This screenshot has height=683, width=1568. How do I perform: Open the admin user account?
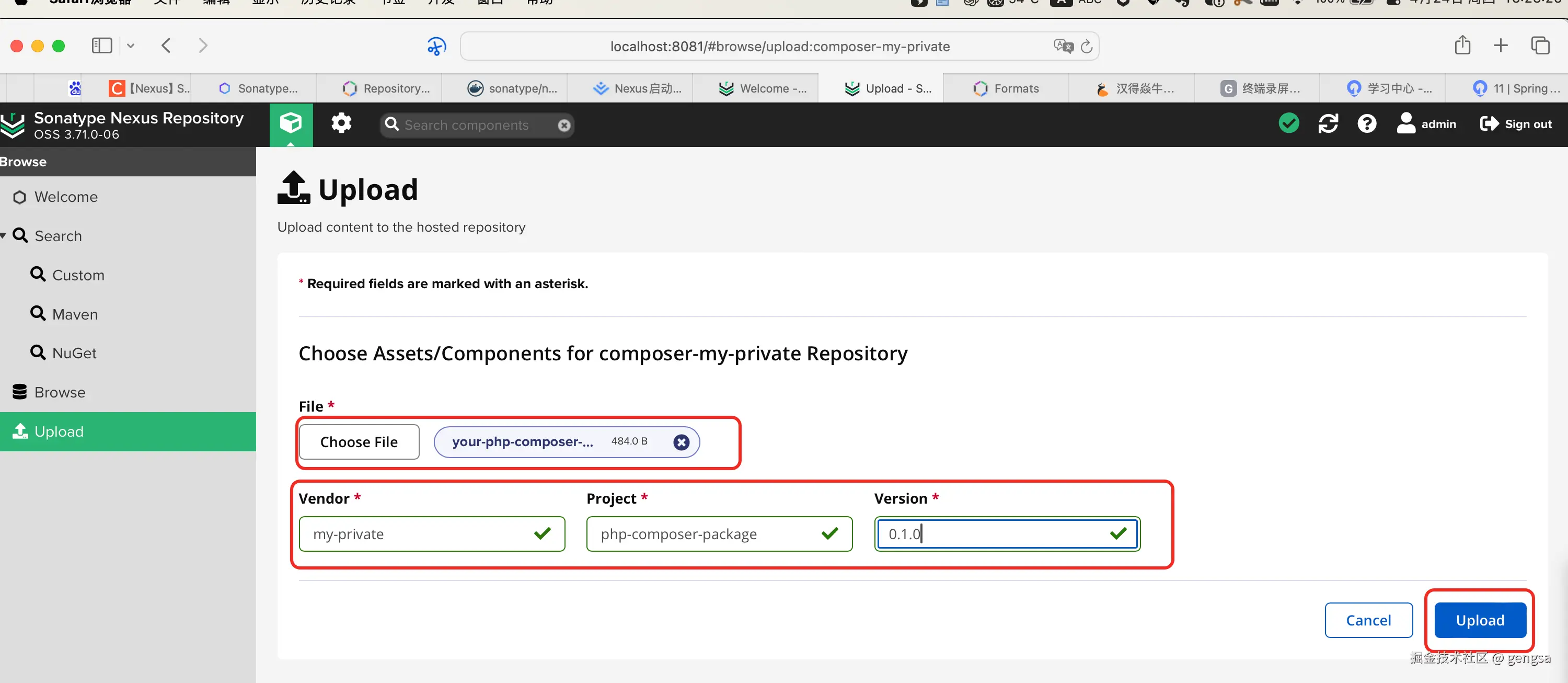pyautogui.click(x=1426, y=124)
